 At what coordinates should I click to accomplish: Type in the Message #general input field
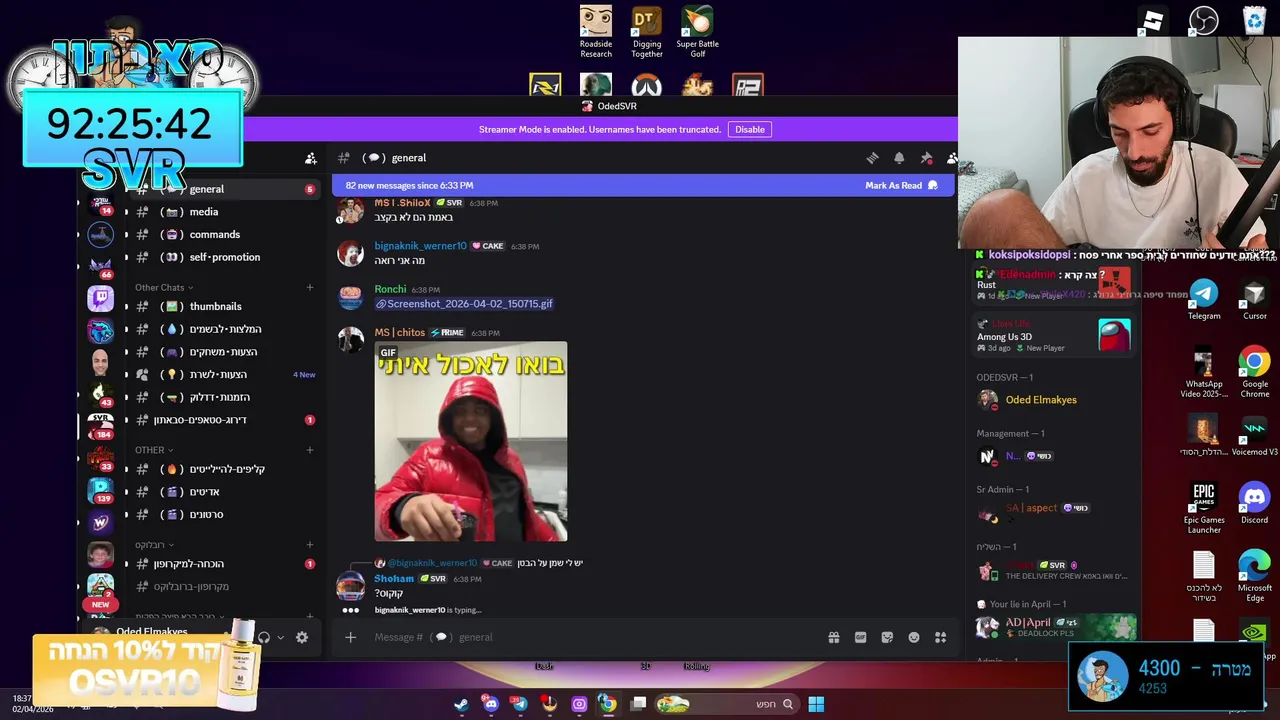595,637
